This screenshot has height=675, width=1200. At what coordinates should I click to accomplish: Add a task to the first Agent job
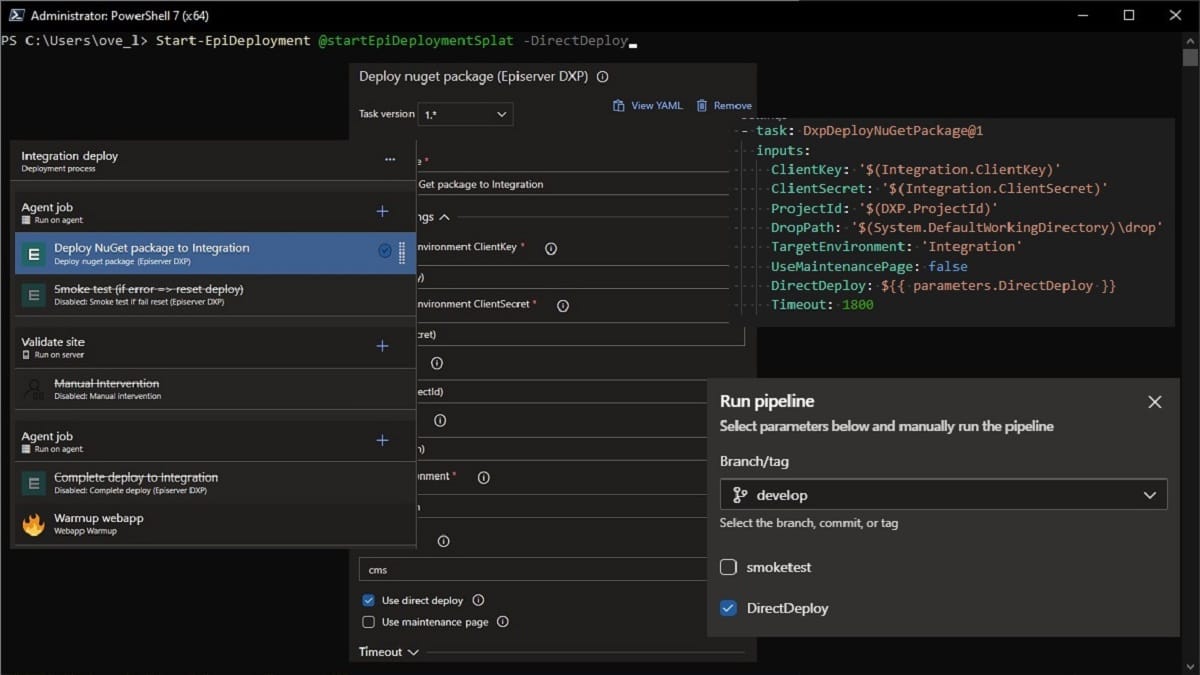(382, 211)
